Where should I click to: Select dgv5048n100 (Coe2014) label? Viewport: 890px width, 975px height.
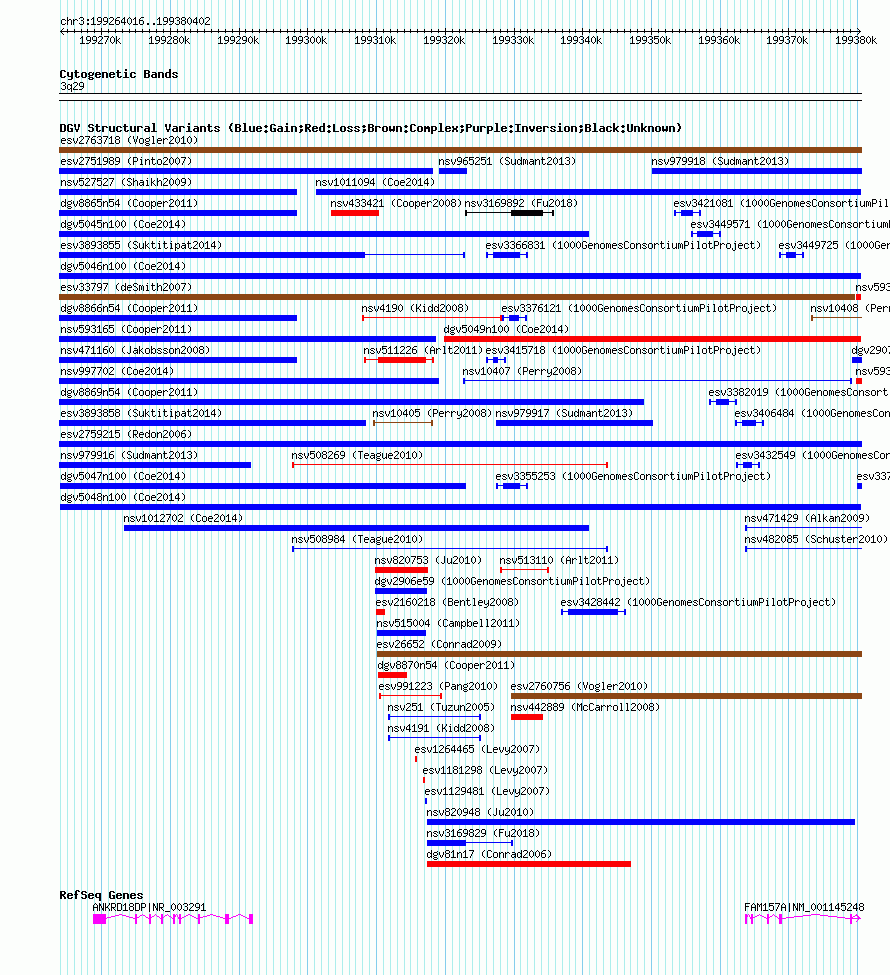click(123, 498)
